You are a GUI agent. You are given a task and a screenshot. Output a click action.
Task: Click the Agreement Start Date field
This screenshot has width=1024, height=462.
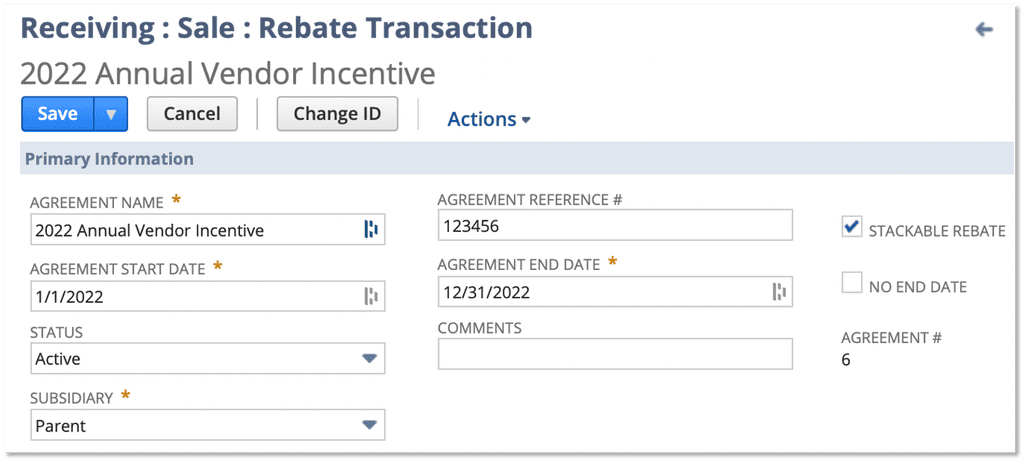208,297
